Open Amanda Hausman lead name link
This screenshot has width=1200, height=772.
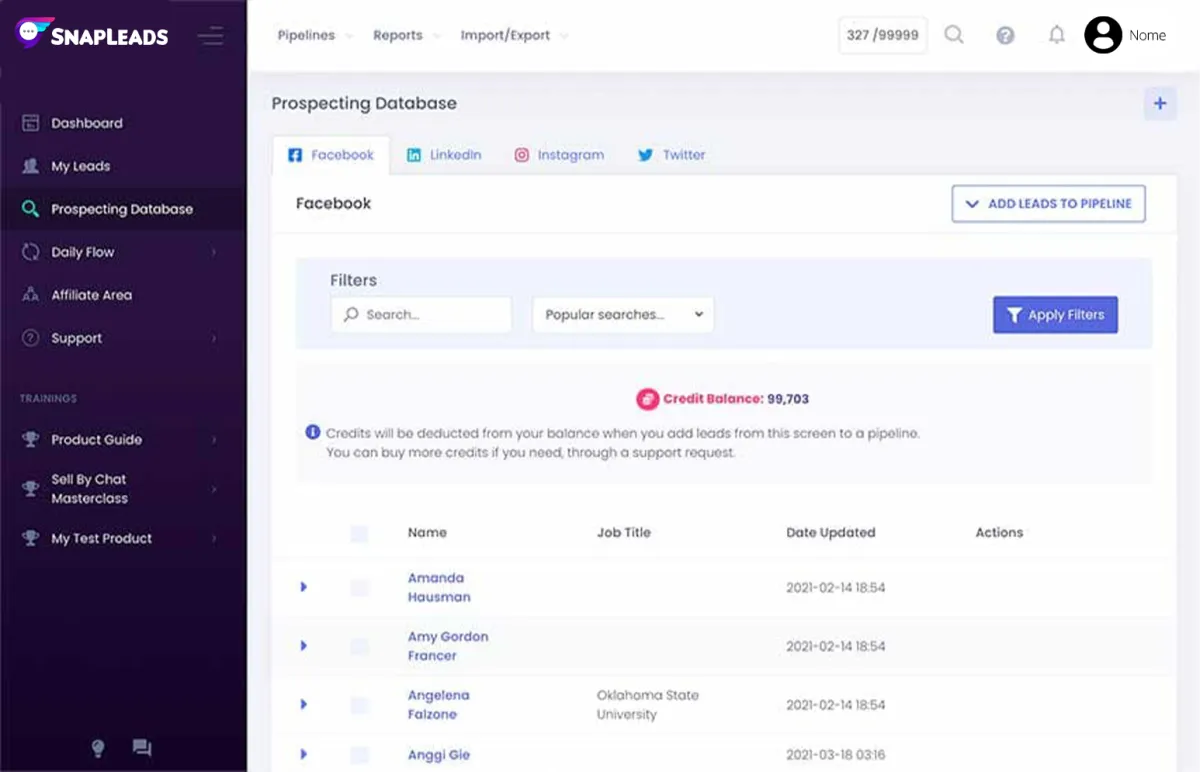point(439,587)
